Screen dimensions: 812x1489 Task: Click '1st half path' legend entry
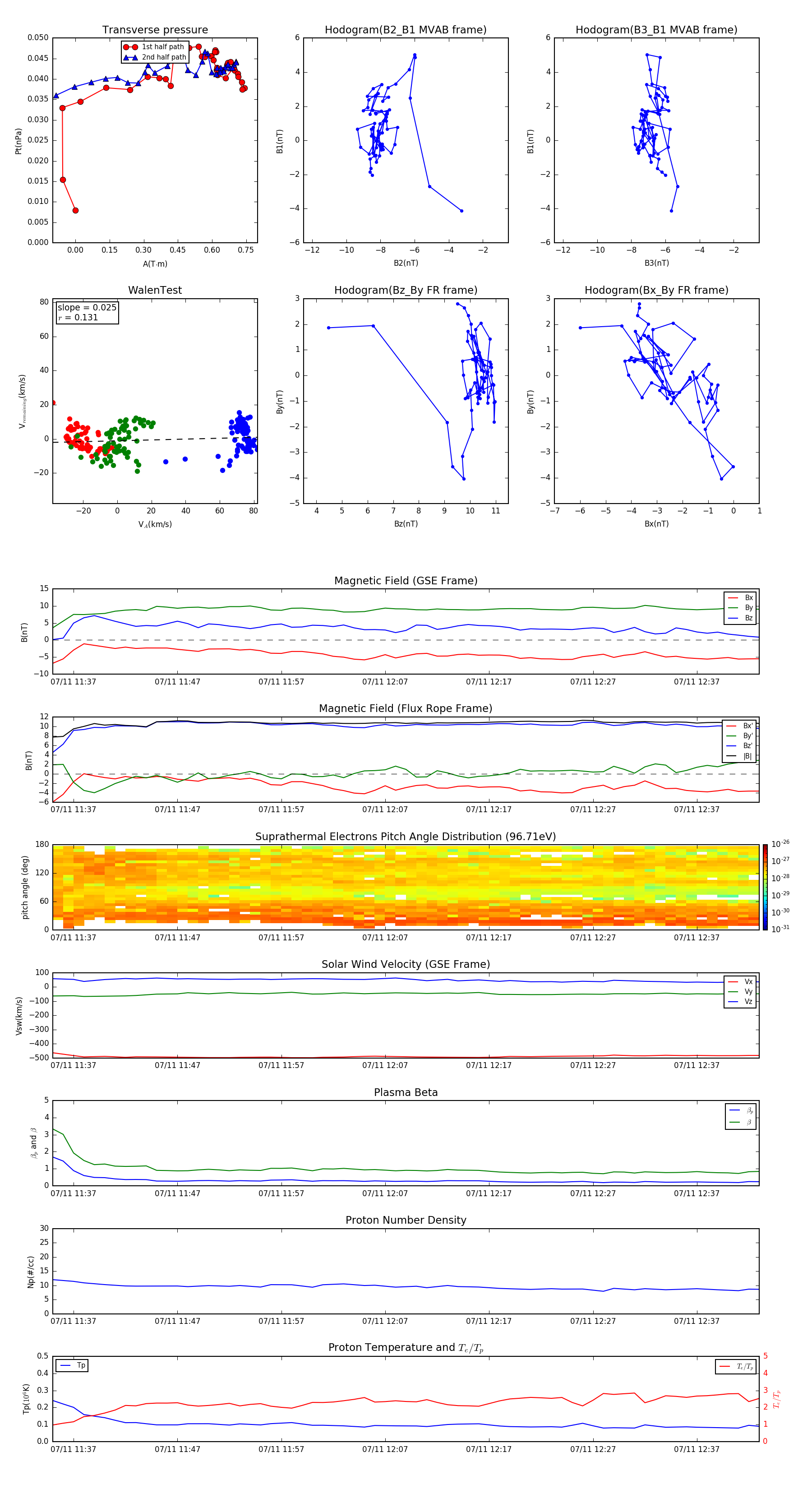pos(154,47)
